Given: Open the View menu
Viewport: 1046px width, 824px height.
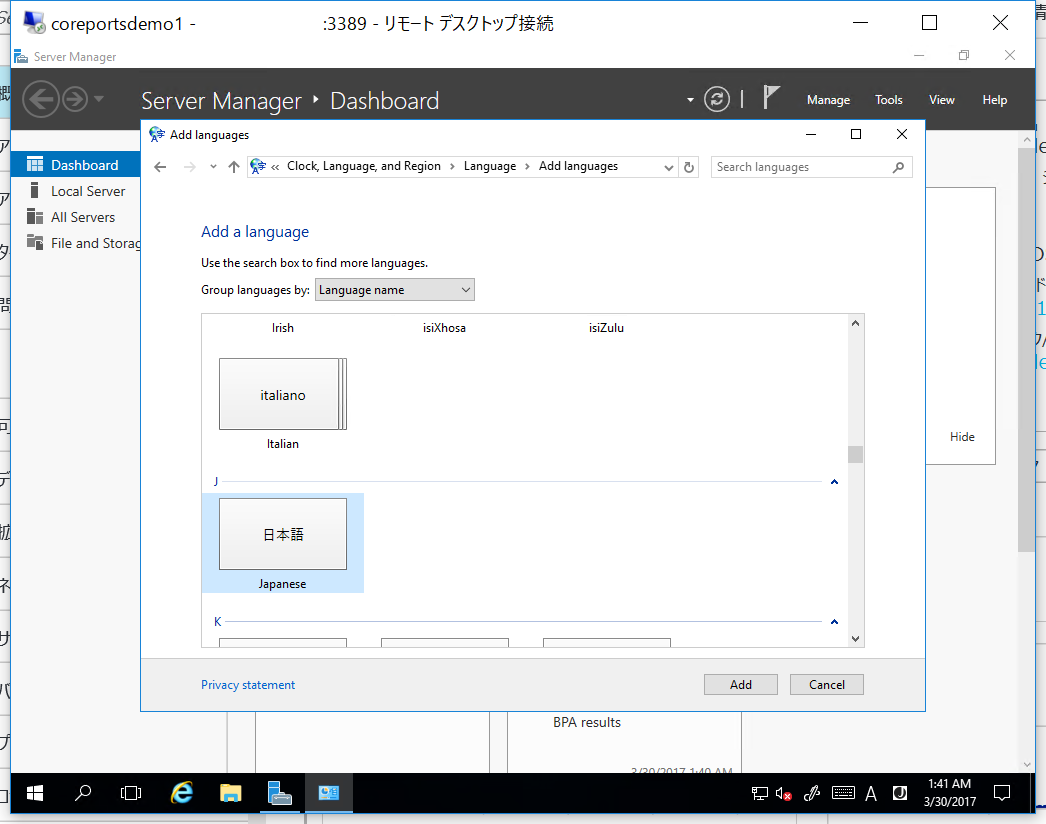Looking at the screenshot, I should pyautogui.click(x=941, y=99).
